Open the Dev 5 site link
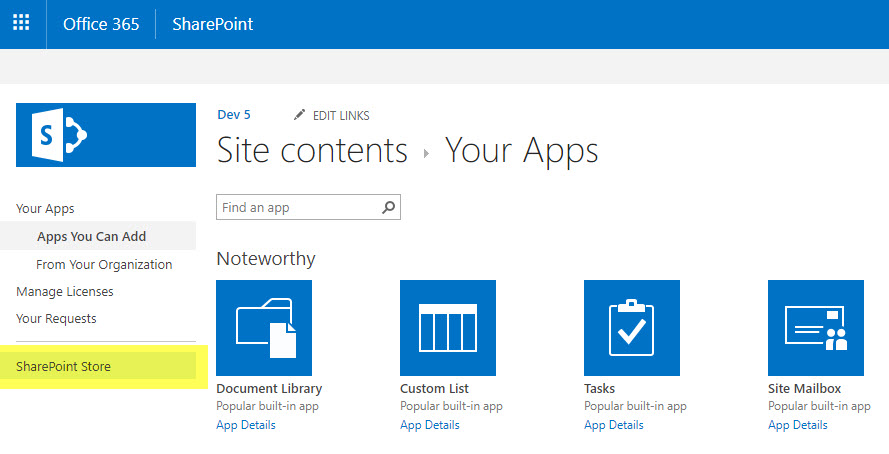Screen dimensions: 889x454 [x=234, y=114]
